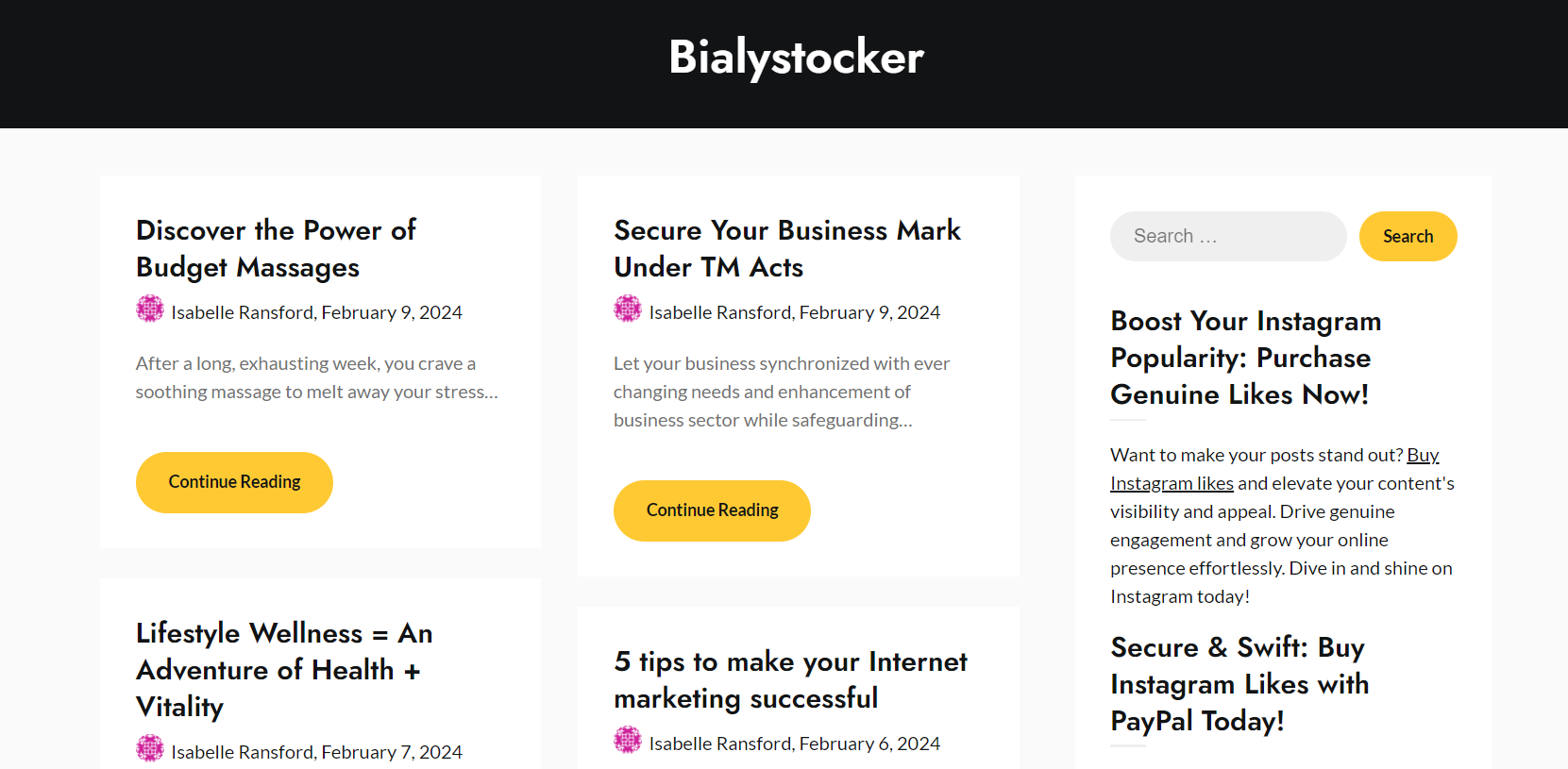Click Isabelle Ransford on Business Mark post
Screen dimensions: 1568x769
(720, 312)
